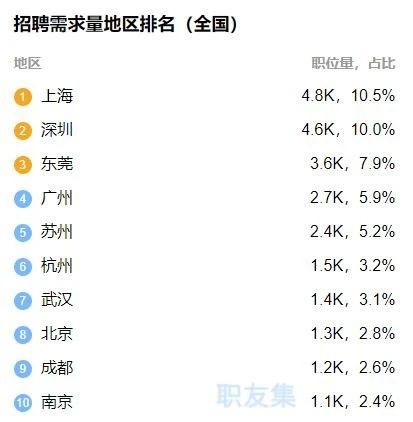This screenshot has width=413, height=422.
Task: Click the blue rank 4 badge
Action: (x=23, y=199)
